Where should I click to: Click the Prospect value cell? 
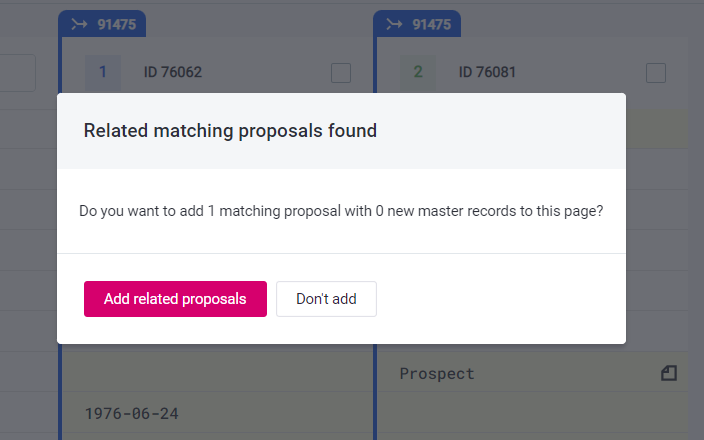(437, 373)
